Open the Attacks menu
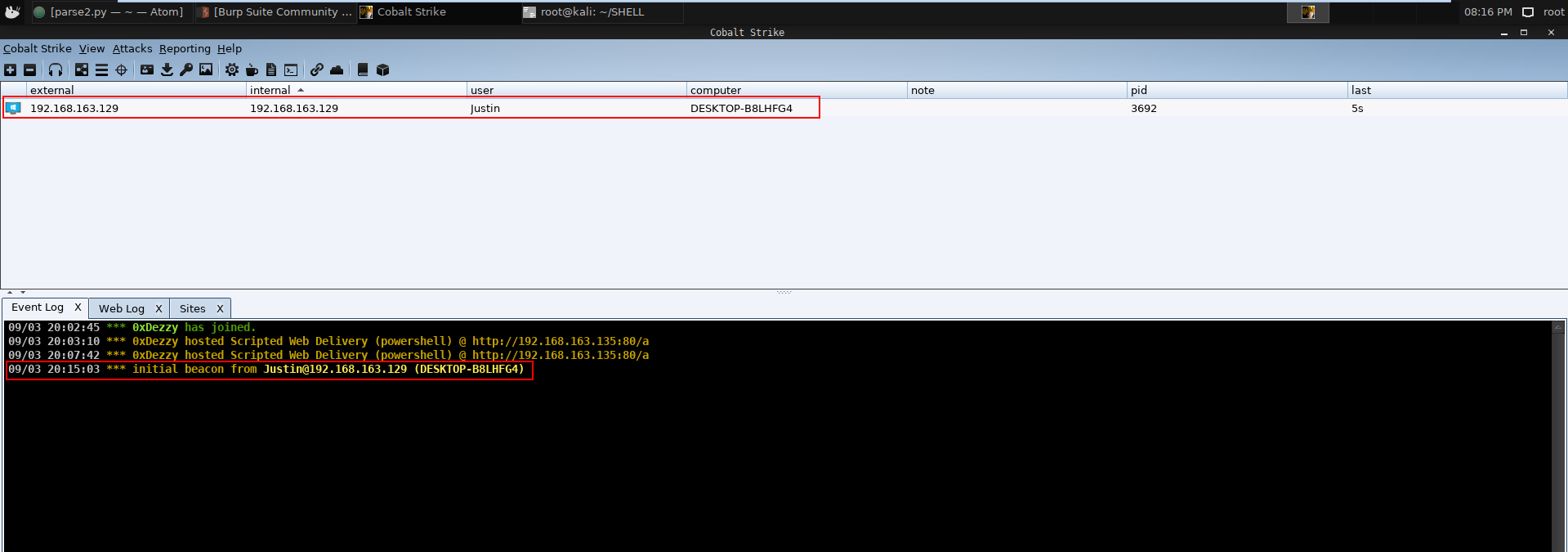This screenshot has width=1568, height=552. (x=132, y=48)
